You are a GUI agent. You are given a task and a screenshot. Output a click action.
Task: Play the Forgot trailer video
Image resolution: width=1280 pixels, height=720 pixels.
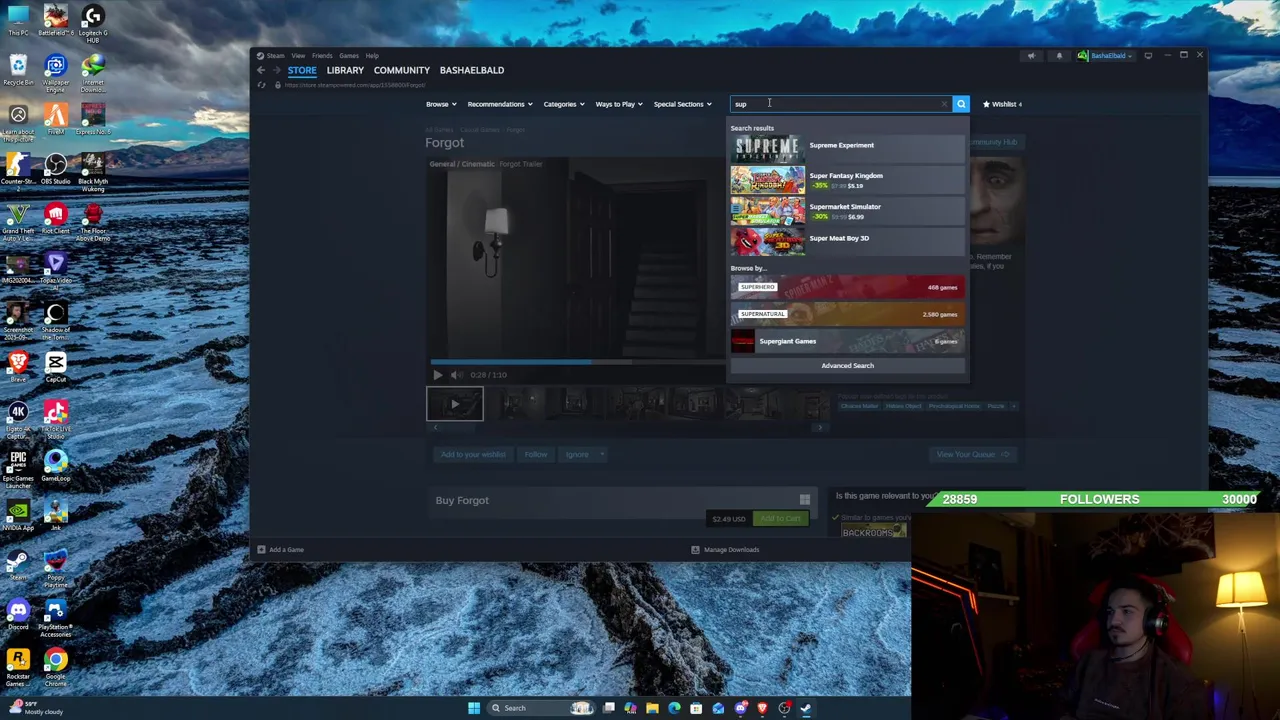(437, 375)
